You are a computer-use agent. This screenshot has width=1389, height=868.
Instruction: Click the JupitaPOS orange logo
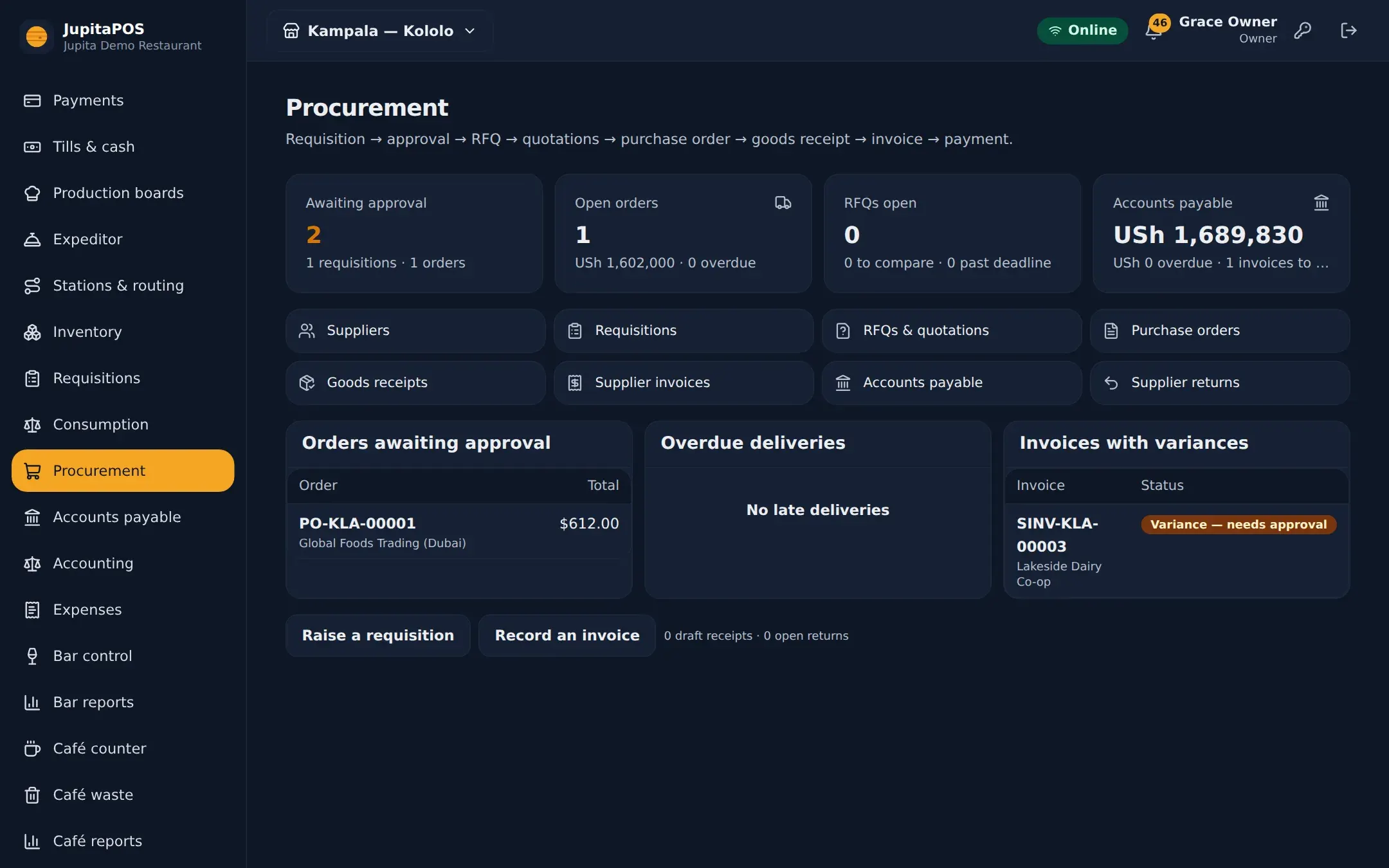point(37,37)
